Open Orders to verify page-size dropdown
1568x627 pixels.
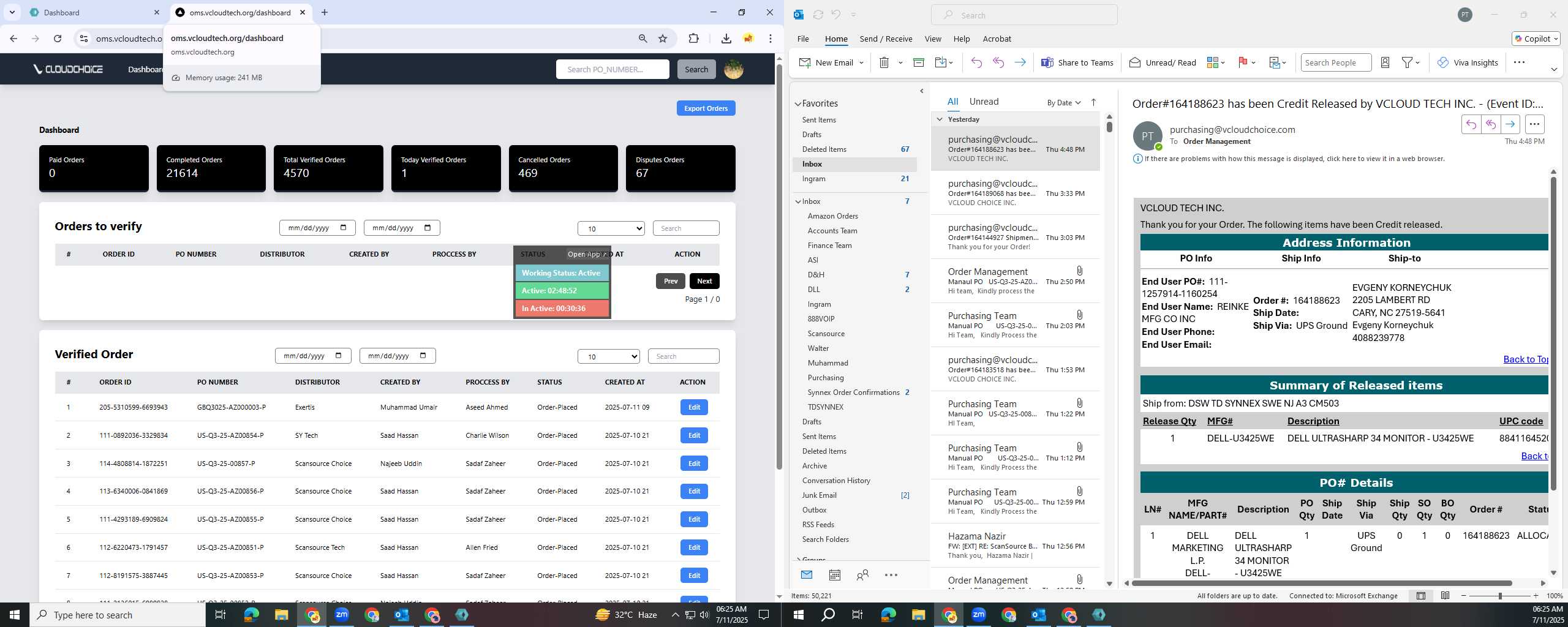coord(611,228)
